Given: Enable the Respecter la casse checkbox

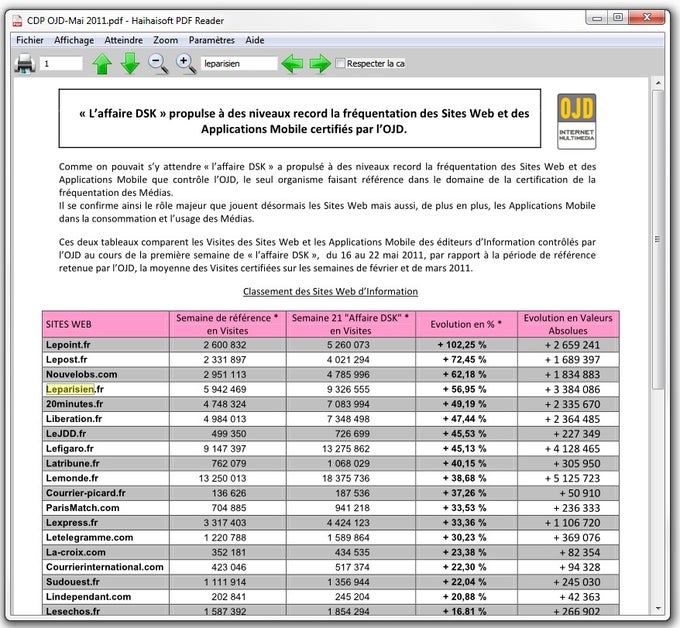Looking at the screenshot, I should 340,63.
